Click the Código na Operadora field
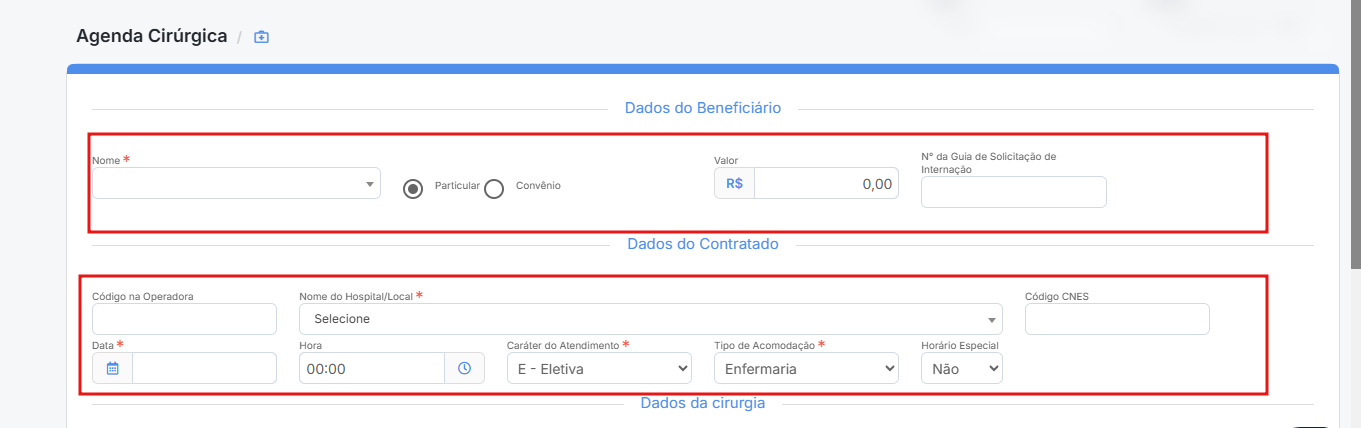The image size is (1361, 428). tap(184, 319)
